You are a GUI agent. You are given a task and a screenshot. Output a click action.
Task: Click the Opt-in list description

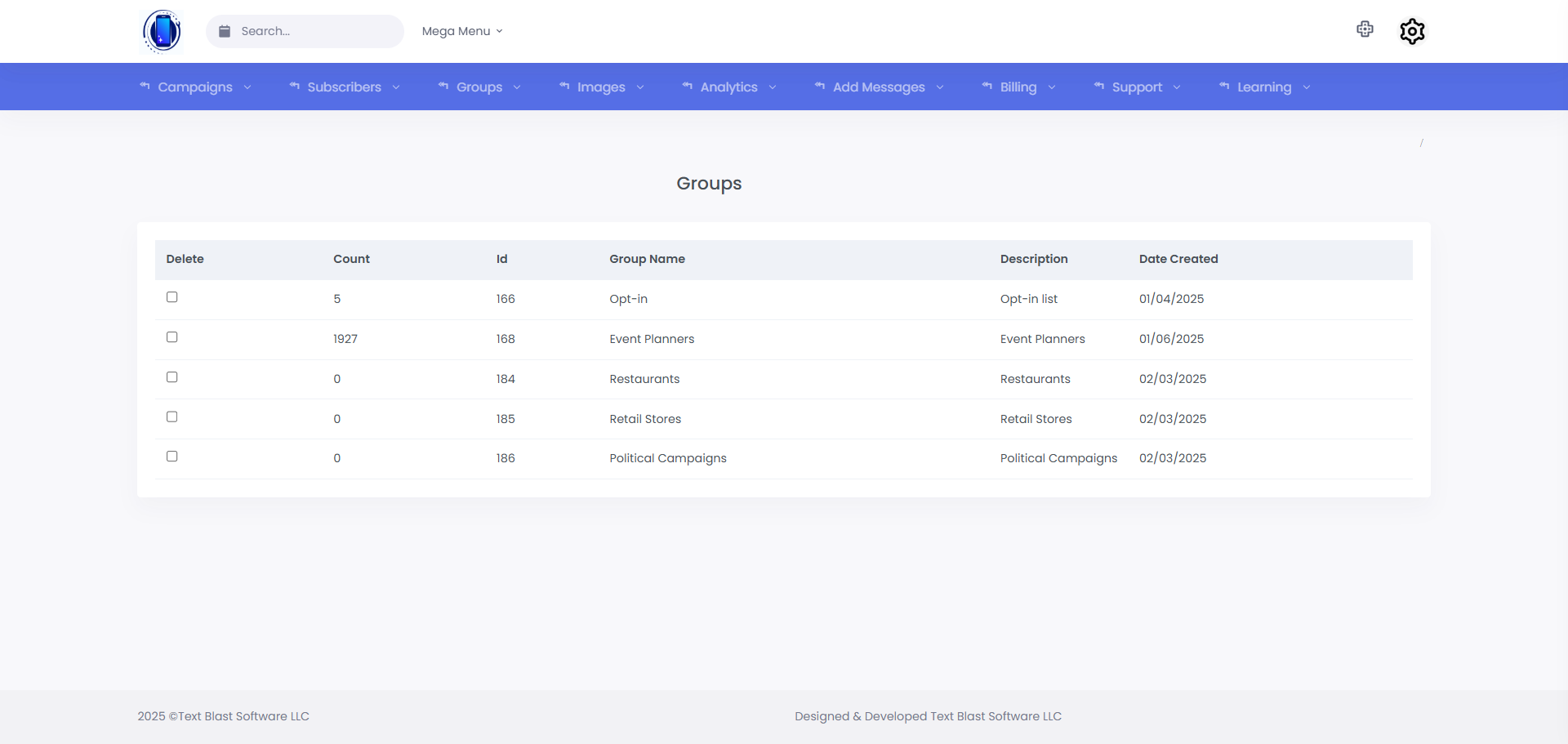1028,299
